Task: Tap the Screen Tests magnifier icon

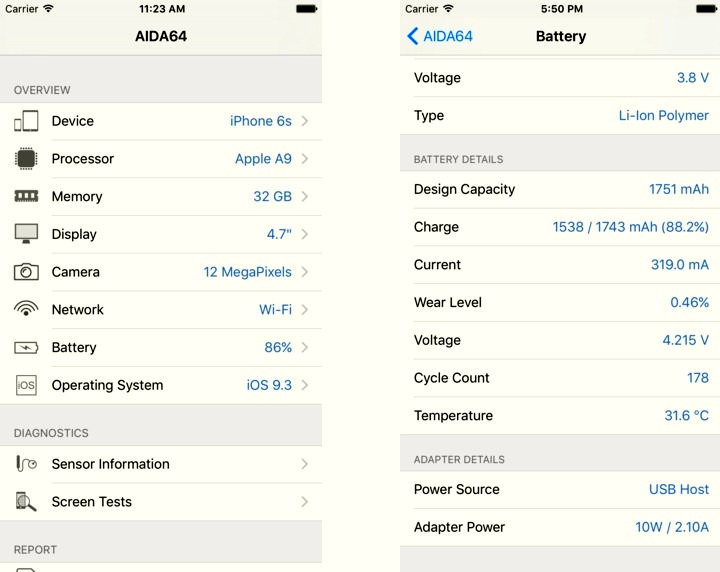Action: 26,501
